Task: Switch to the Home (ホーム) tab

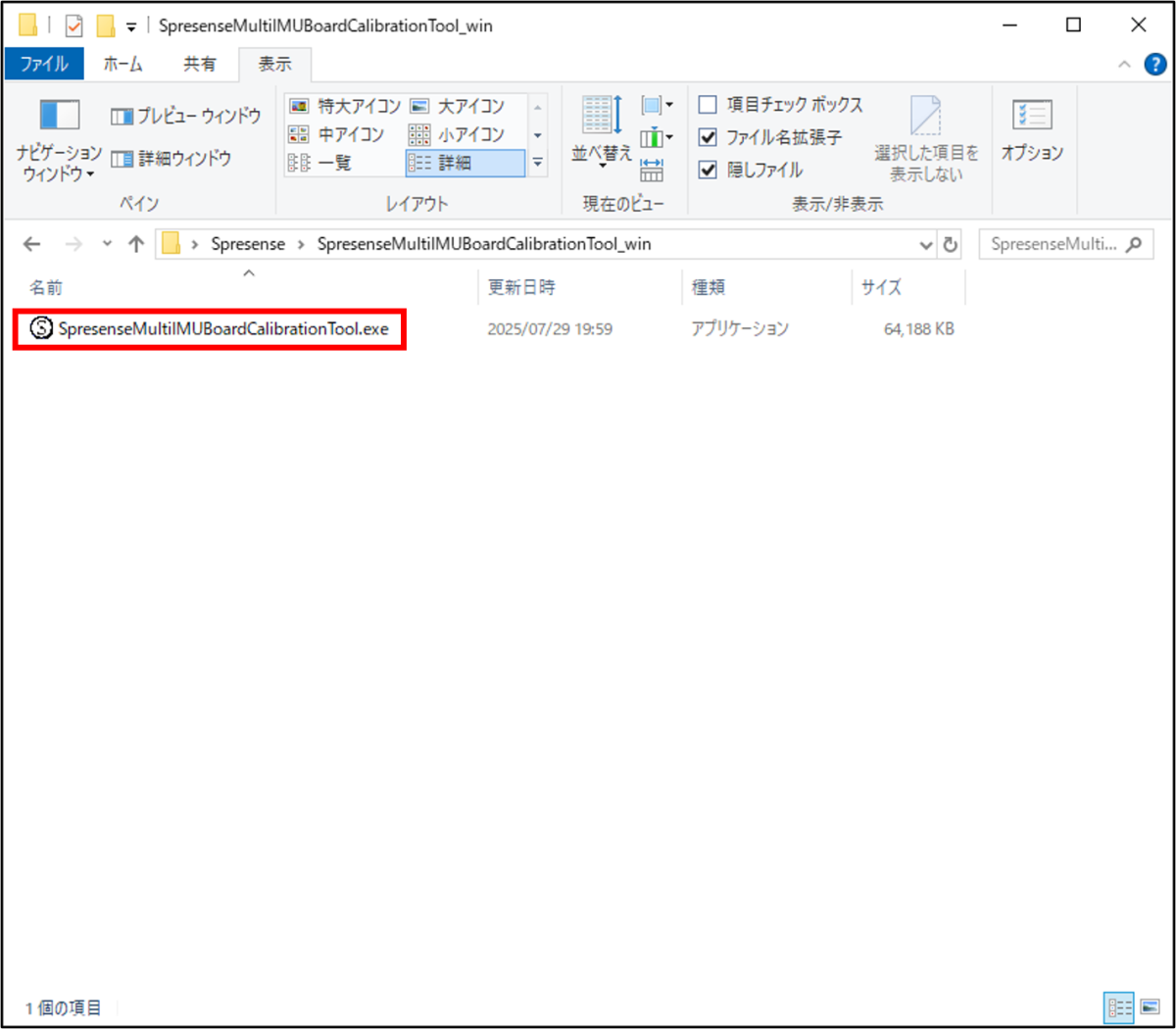Action: [123, 64]
